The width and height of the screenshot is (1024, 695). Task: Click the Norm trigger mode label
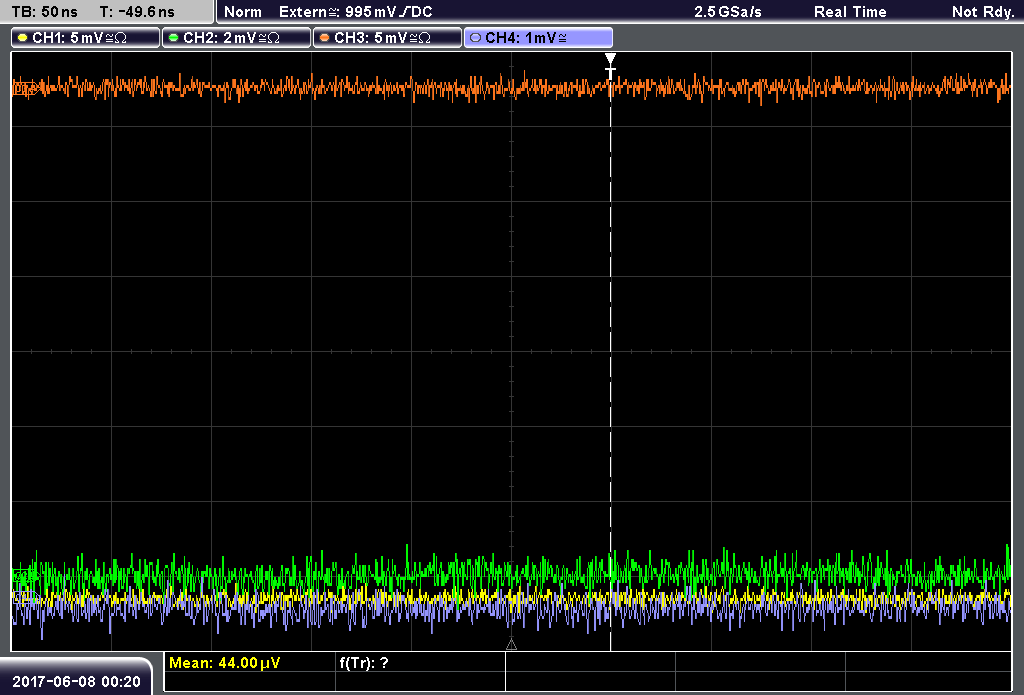(243, 12)
